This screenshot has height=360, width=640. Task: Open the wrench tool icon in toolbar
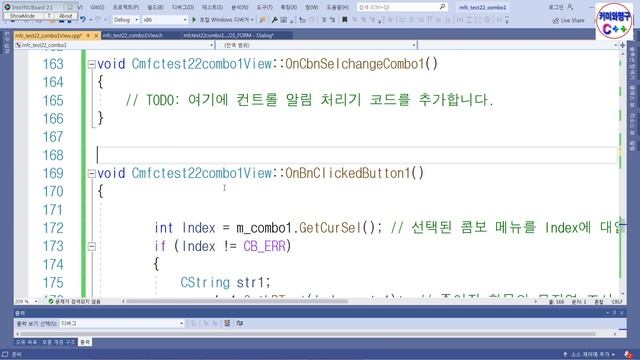275,20
